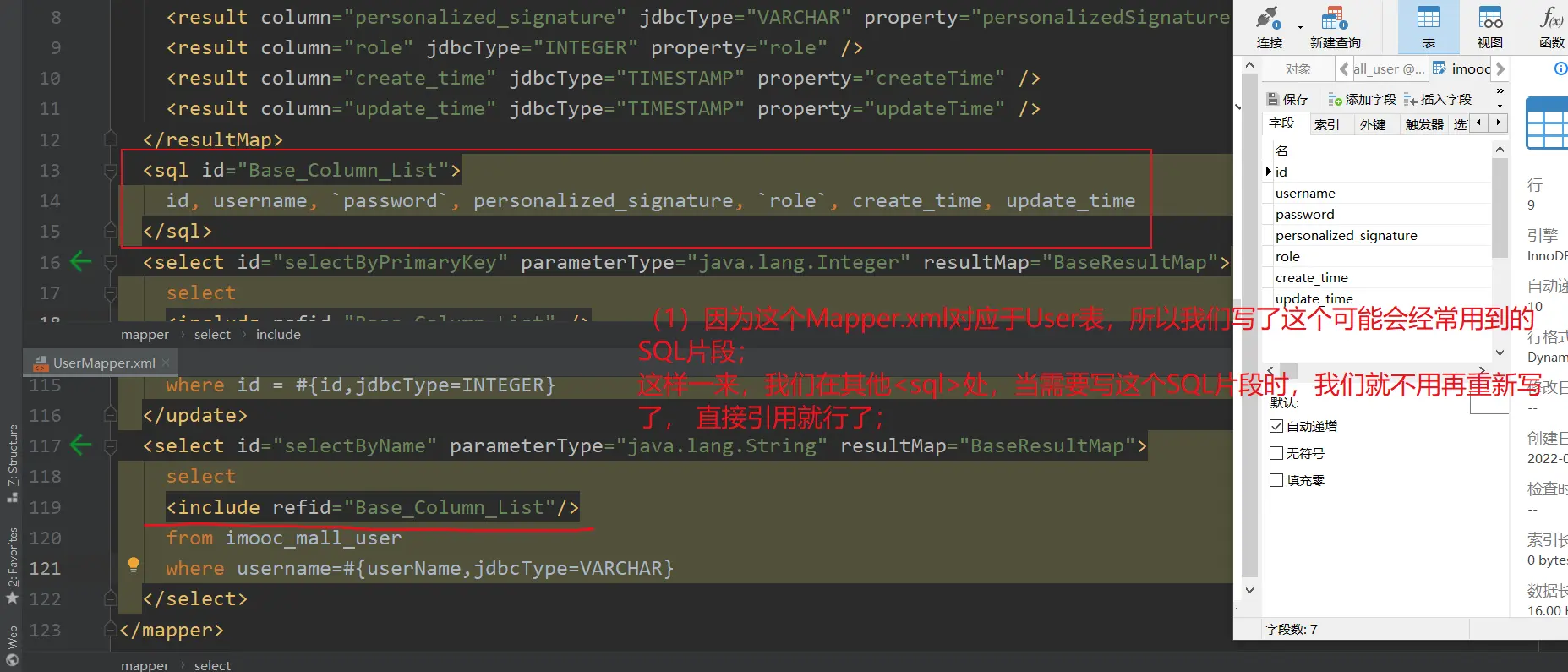Click the left scroll arrow of designer tabs
Screen dimensions: 1568x672
(1478, 123)
